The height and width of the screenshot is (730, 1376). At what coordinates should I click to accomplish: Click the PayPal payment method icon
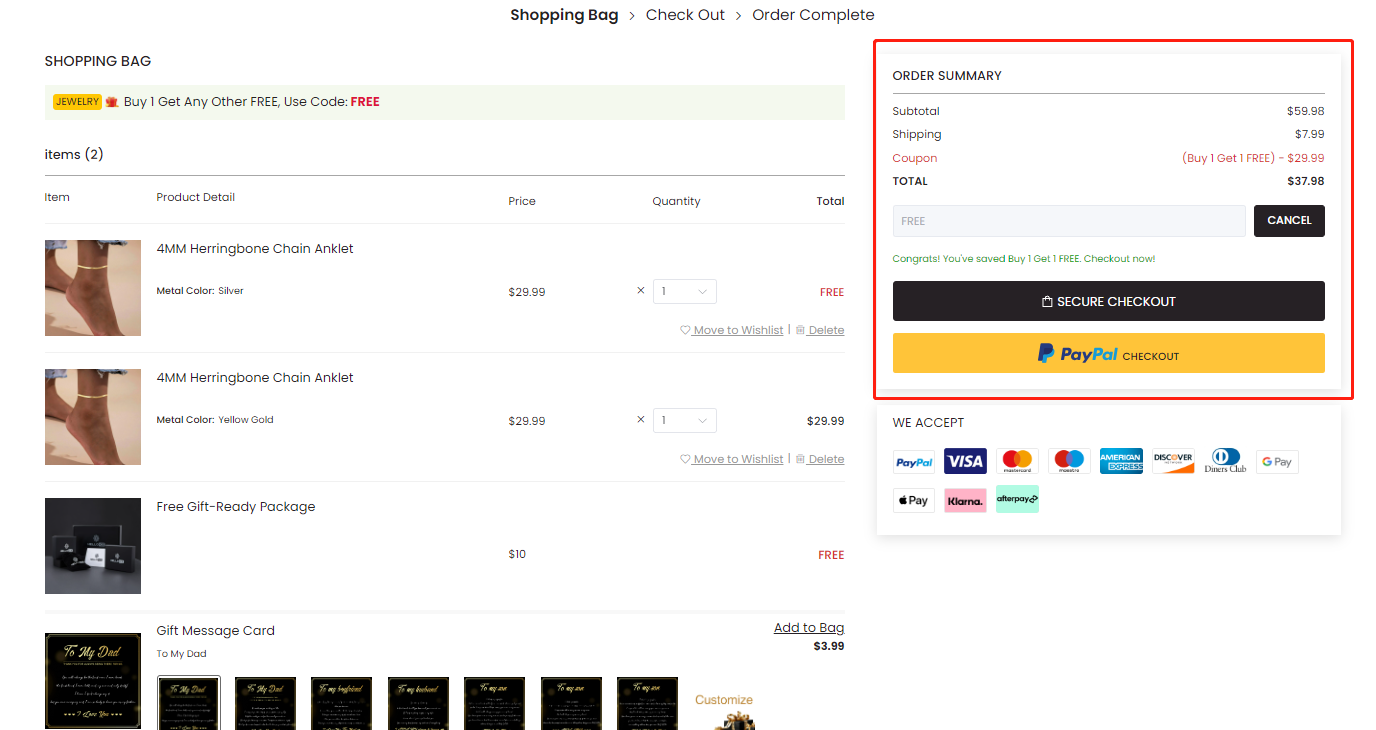point(913,462)
